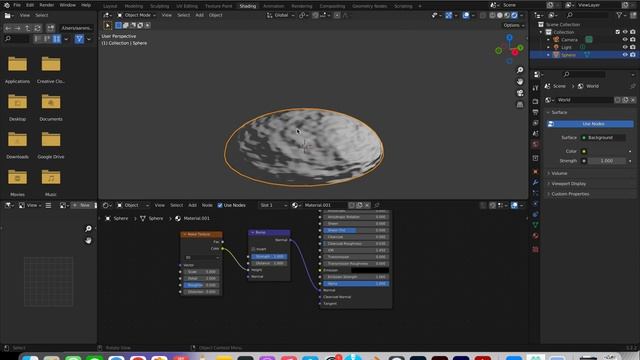This screenshot has width=640, height=360.
Task: Click the pan hand icon in image editor
Action: pyautogui.click(x=88, y=240)
